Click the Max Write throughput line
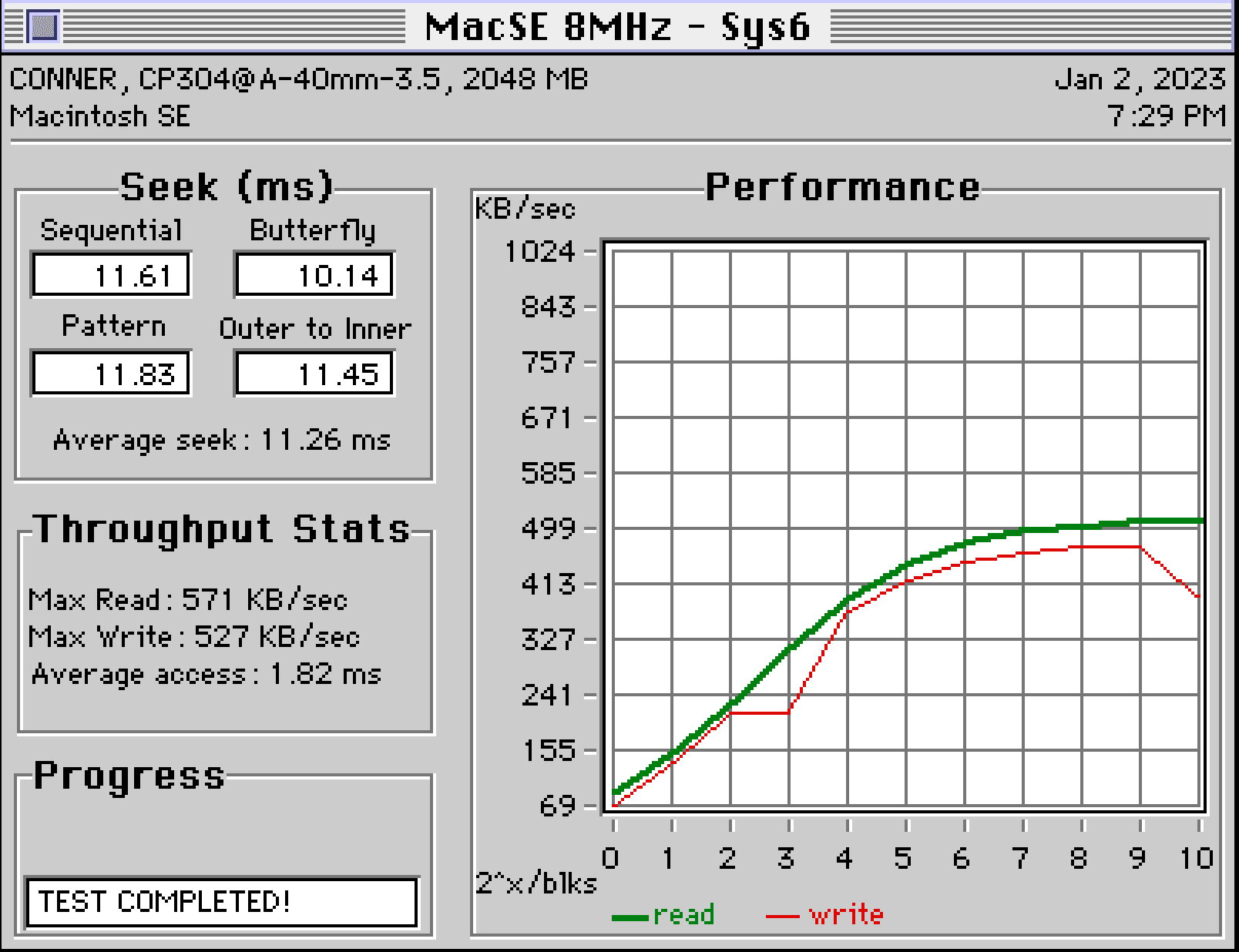The image size is (1239, 952). point(194,636)
